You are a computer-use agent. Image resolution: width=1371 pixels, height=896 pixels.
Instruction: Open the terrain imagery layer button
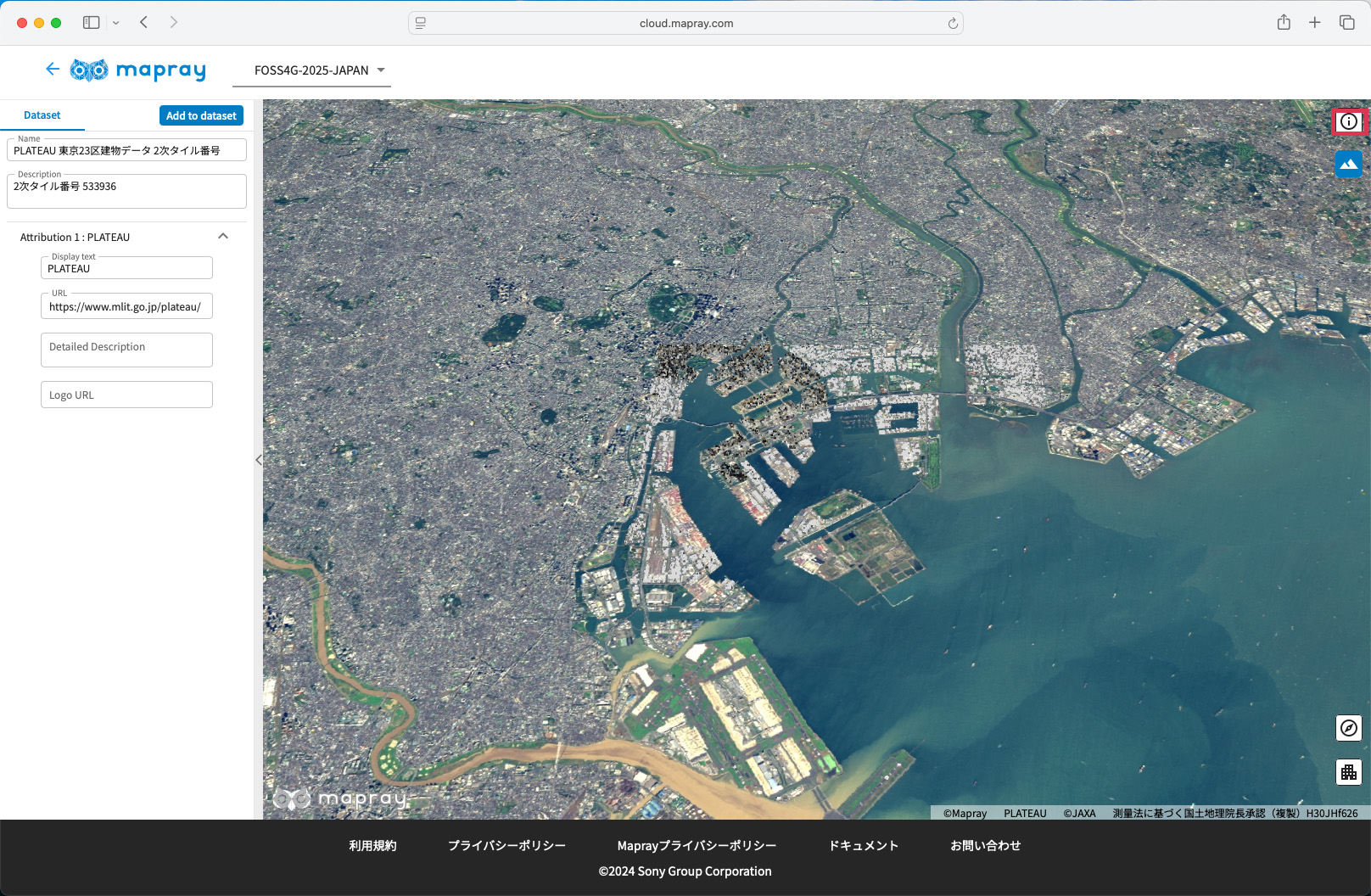pos(1348,164)
